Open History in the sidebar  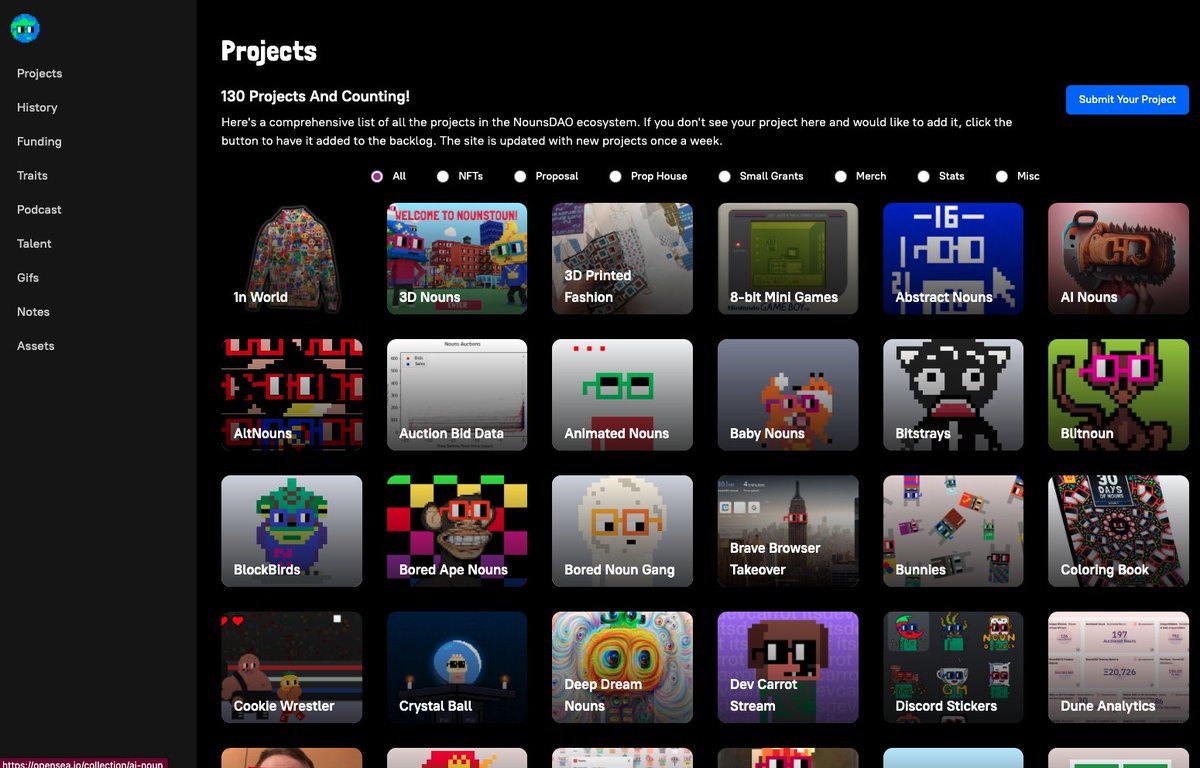coord(37,108)
